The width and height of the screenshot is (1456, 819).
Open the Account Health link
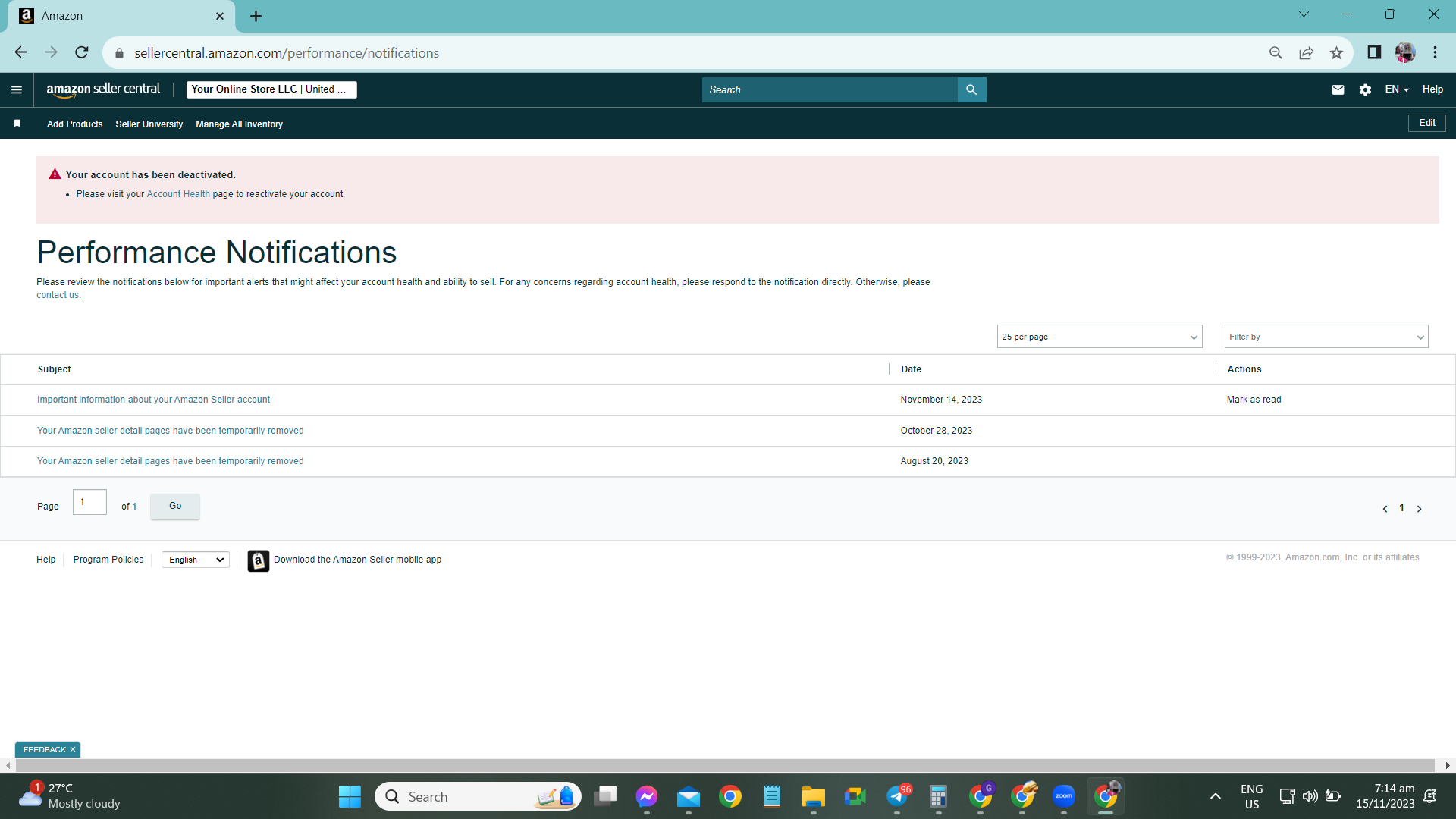[178, 194]
